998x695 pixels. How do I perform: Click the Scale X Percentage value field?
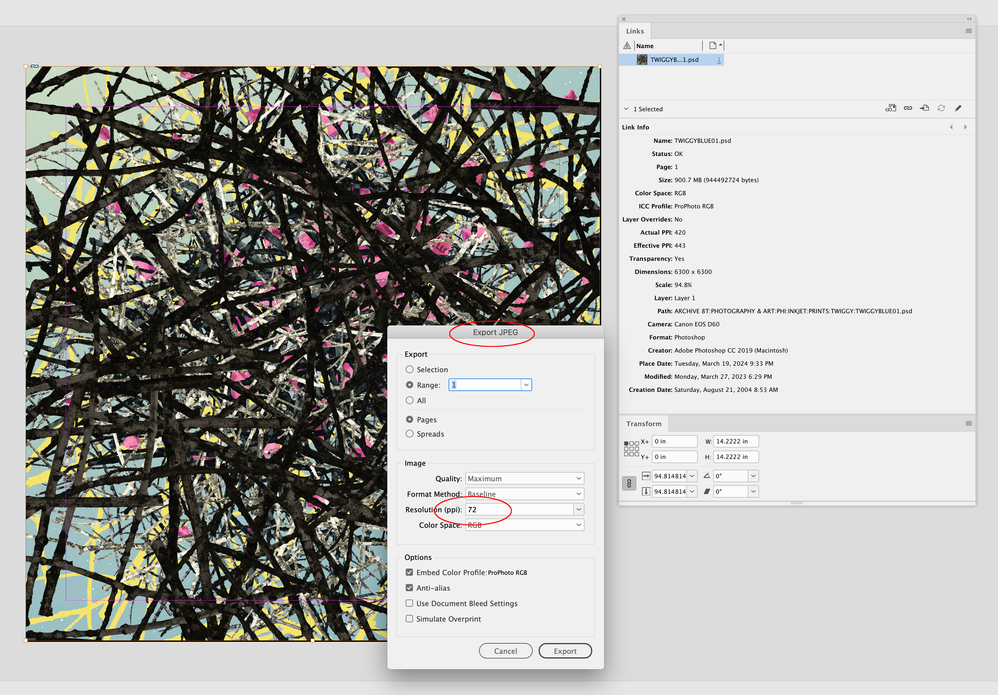click(x=670, y=476)
